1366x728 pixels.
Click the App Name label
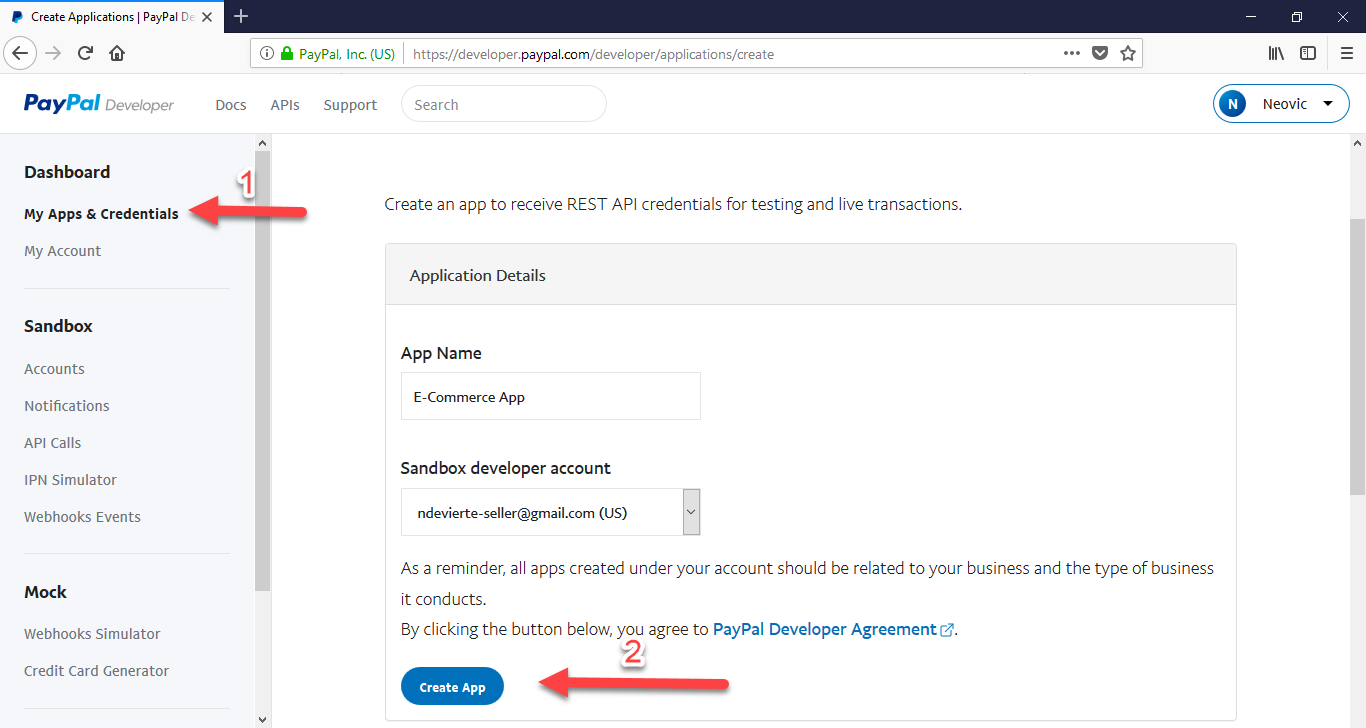click(x=441, y=353)
